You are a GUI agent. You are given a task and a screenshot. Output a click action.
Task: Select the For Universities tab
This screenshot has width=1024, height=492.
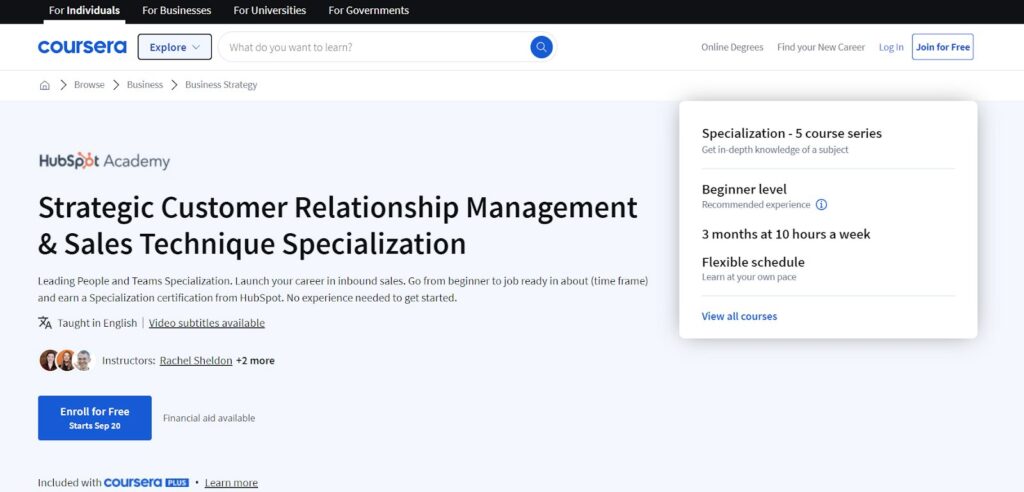pos(269,10)
